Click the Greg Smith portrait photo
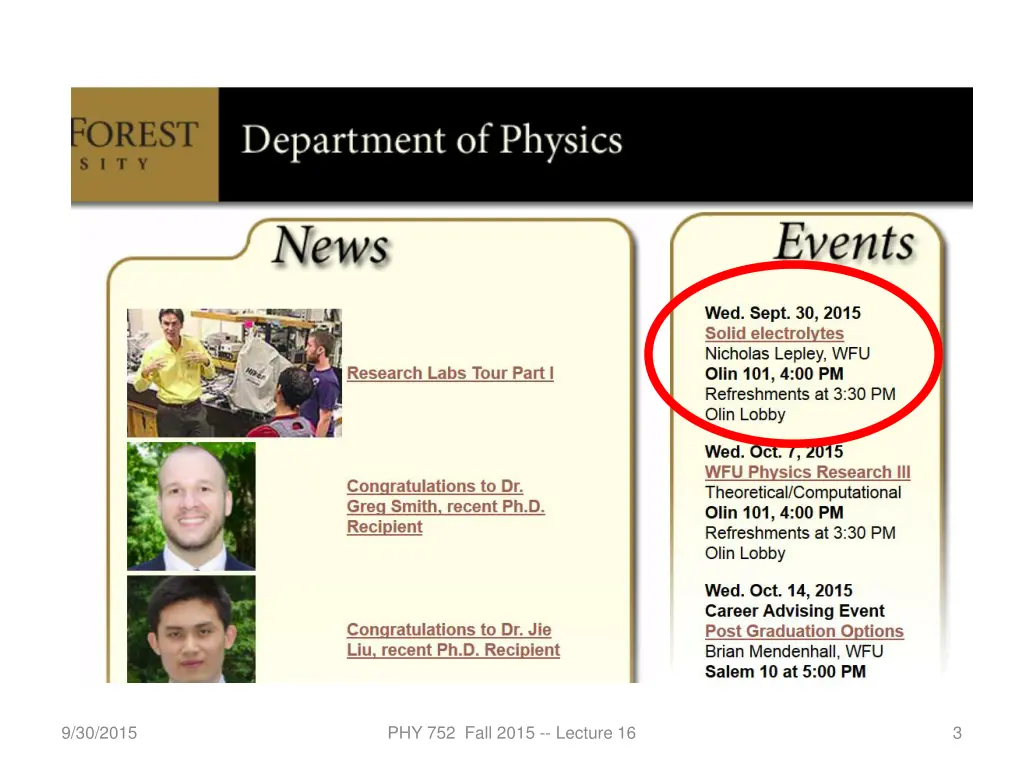Screen dimensions: 1024x768 point(191,506)
